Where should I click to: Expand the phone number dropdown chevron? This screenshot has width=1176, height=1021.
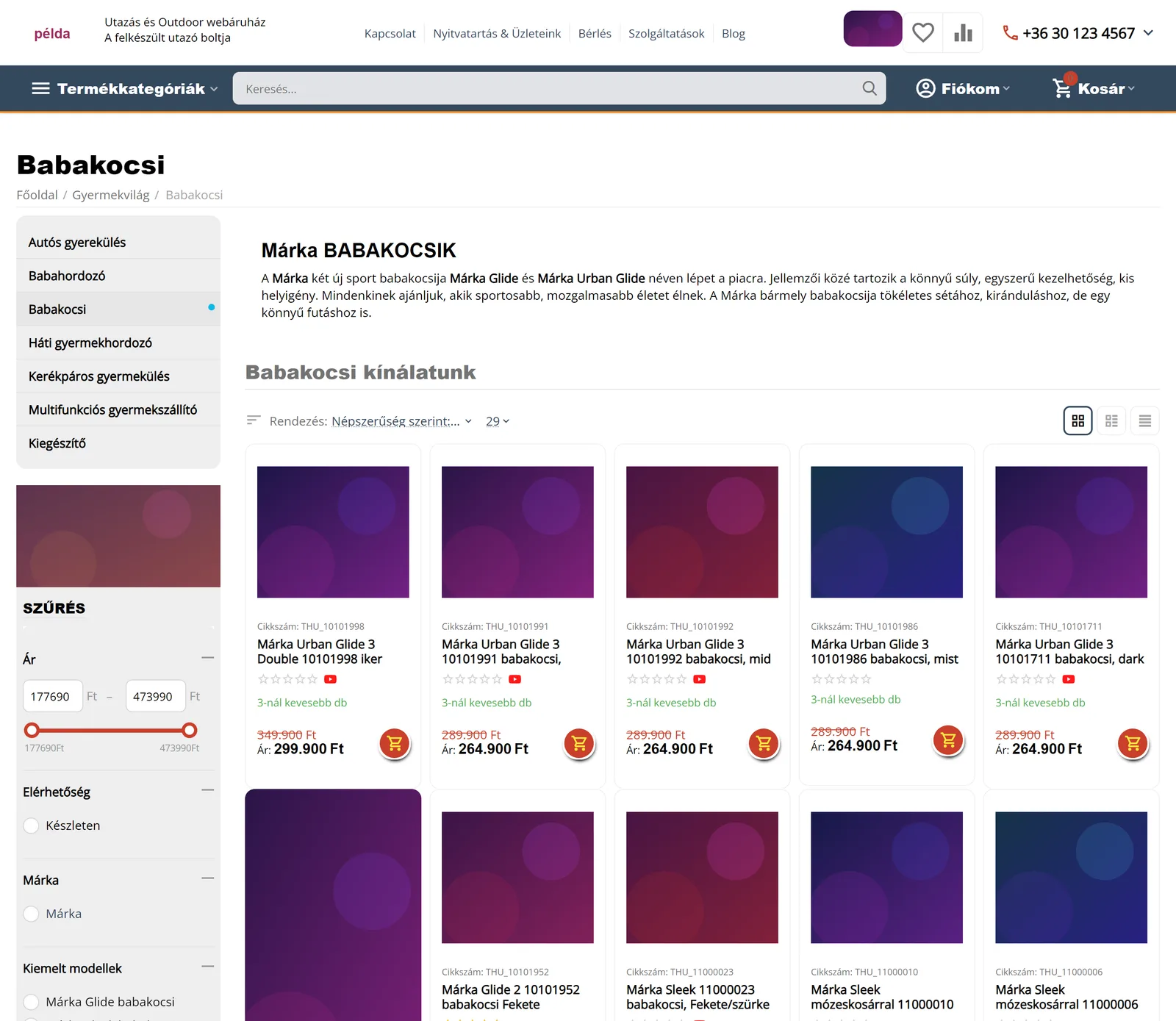click(x=1148, y=33)
